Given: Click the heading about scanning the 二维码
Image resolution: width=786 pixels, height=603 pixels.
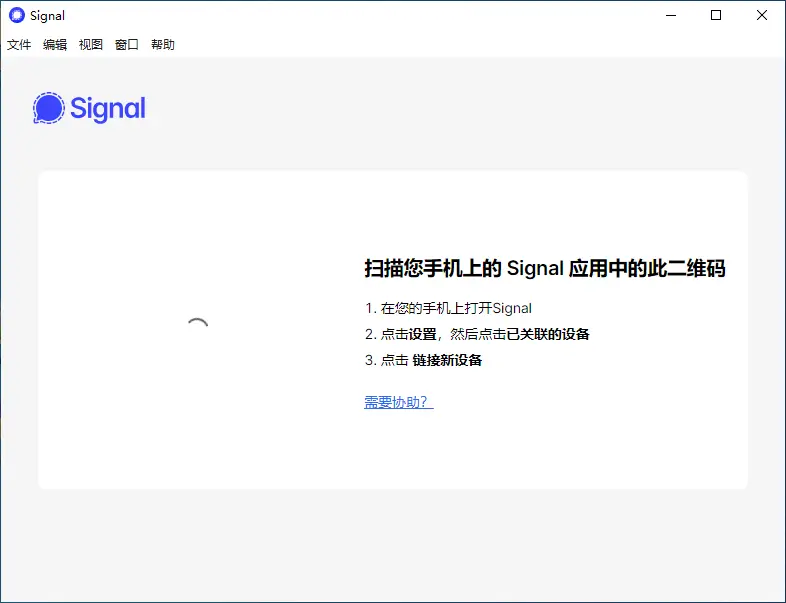Looking at the screenshot, I should click(544, 268).
